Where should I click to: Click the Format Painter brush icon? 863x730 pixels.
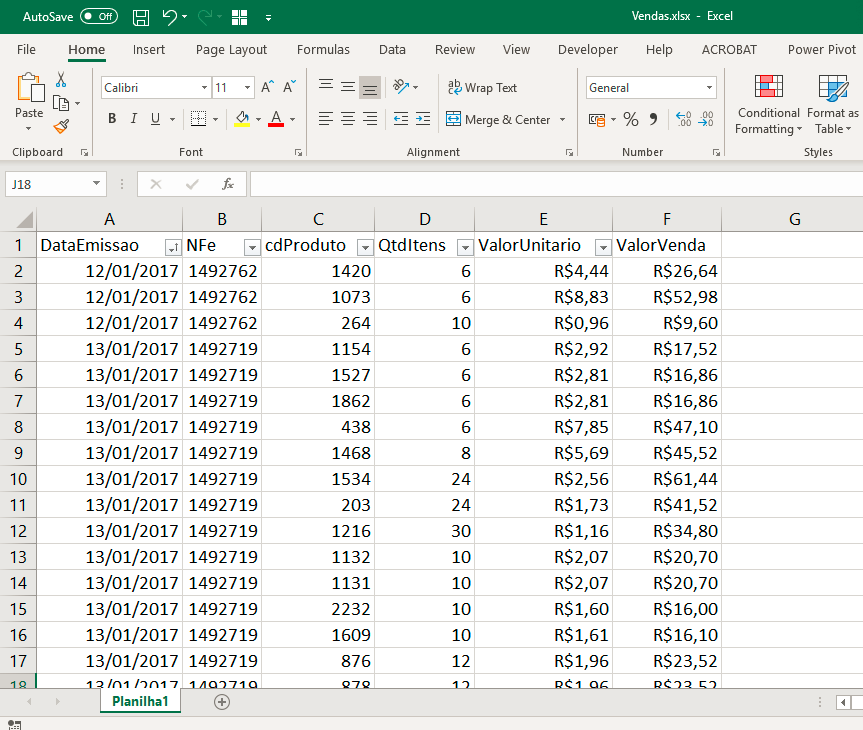(x=61, y=126)
